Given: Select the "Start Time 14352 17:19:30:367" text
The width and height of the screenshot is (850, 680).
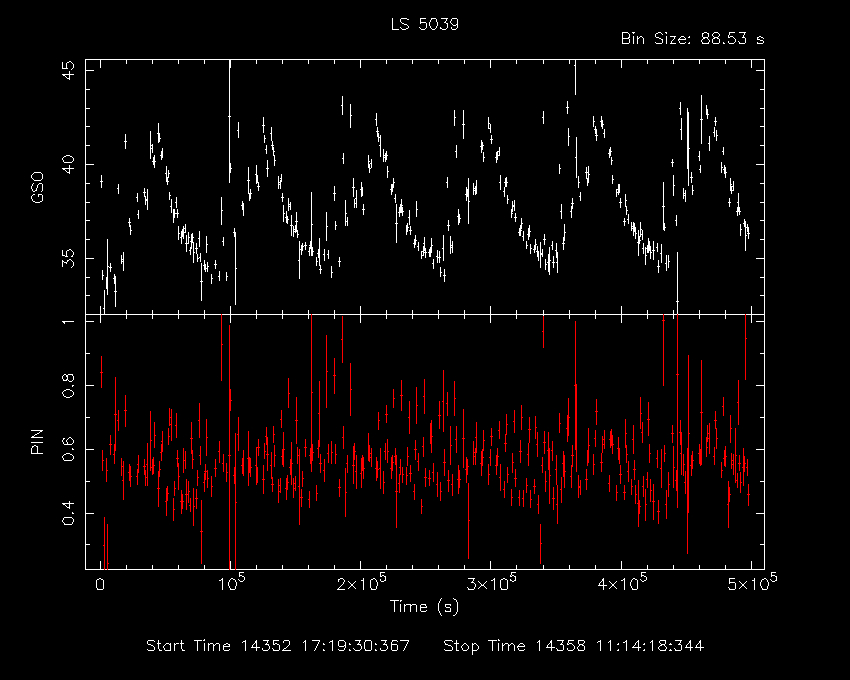Looking at the screenshot, I should [278, 646].
